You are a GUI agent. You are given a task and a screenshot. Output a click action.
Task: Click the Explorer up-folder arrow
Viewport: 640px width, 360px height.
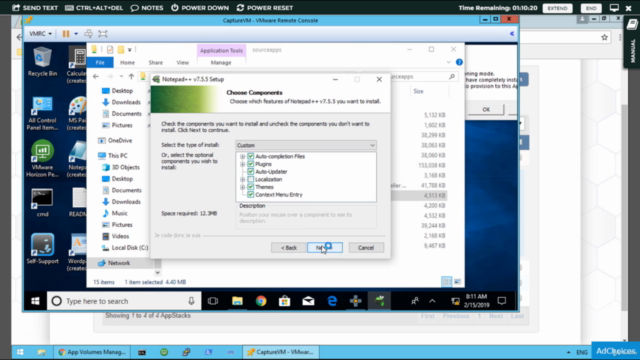[131, 76]
